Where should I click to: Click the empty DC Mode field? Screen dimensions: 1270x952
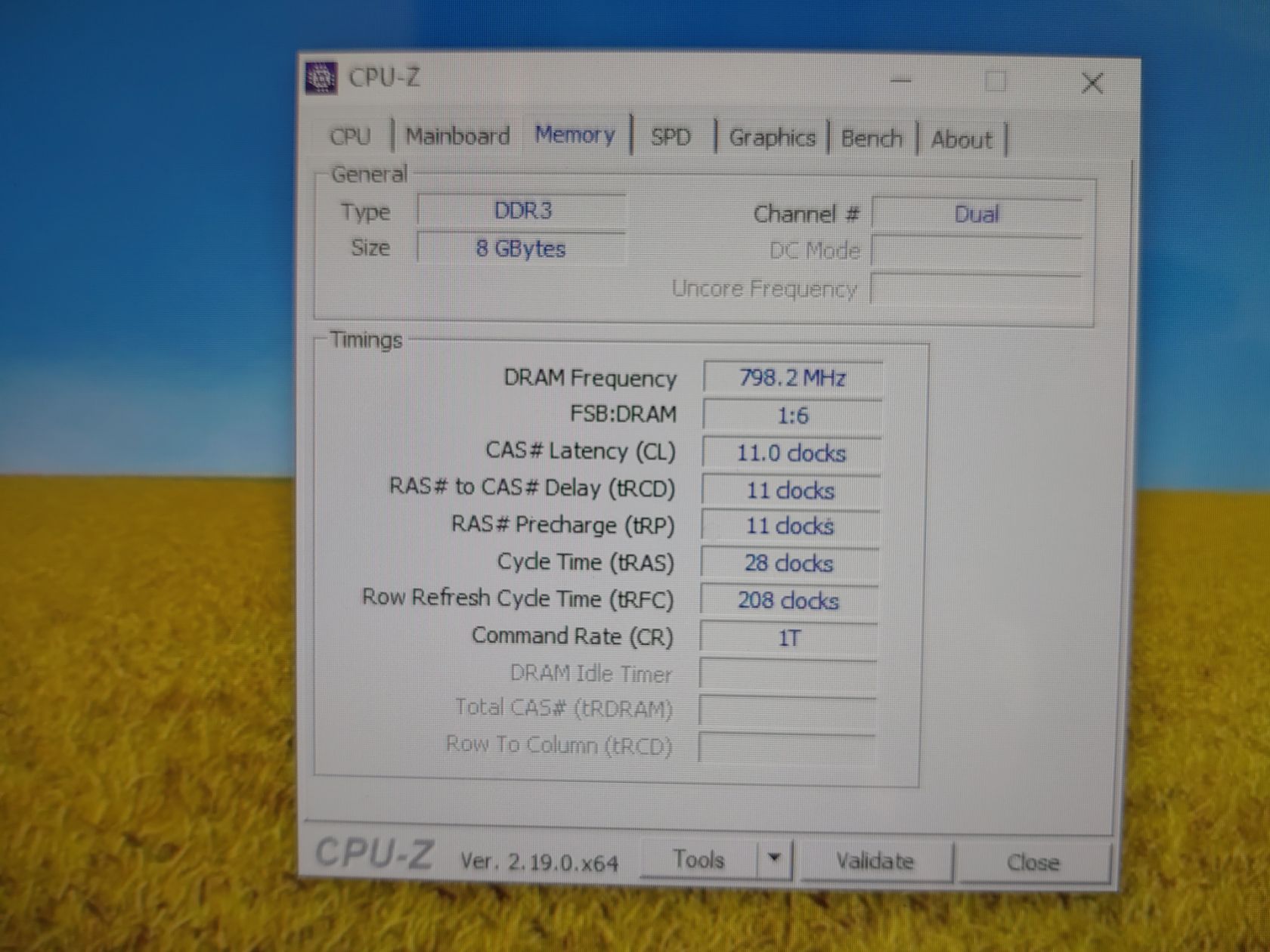click(x=977, y=252)
